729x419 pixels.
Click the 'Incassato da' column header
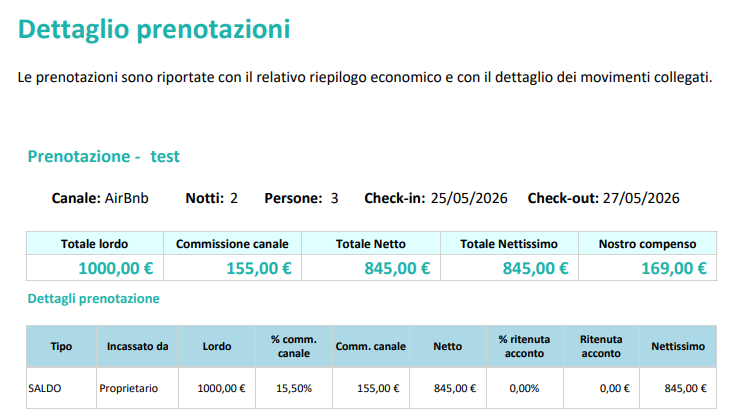click(x=138, y=346)
